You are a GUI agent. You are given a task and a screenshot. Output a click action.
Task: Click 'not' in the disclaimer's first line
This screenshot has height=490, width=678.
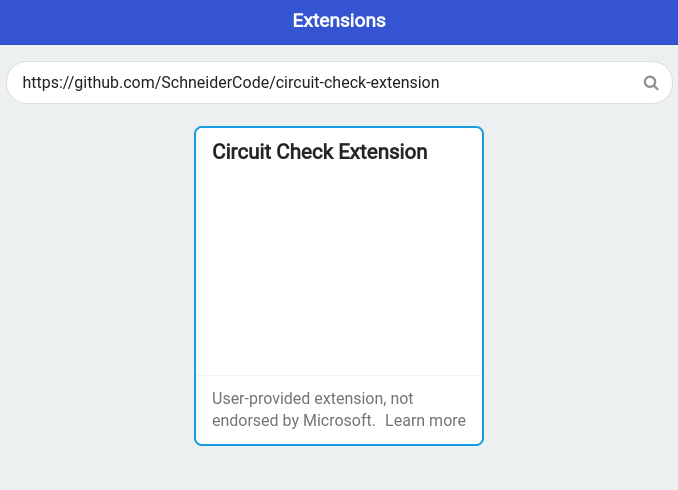pyautogui.click(x=402, y=398)
